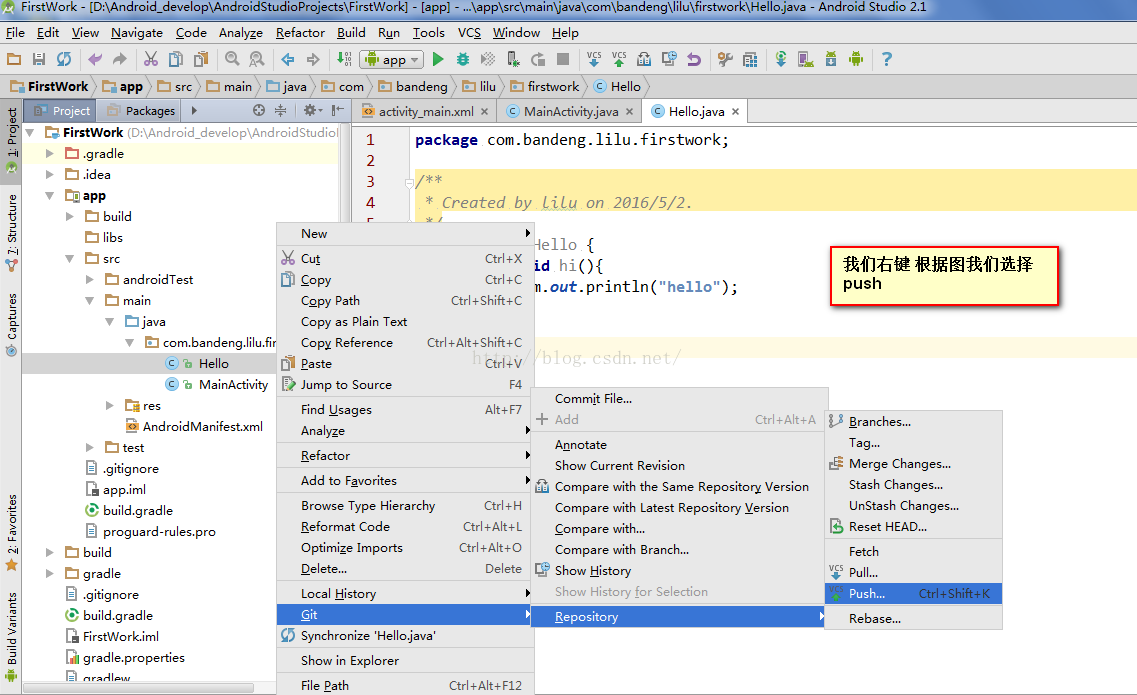Close the activity_main.xml tab
The image size is (1137, 695).
485,112
